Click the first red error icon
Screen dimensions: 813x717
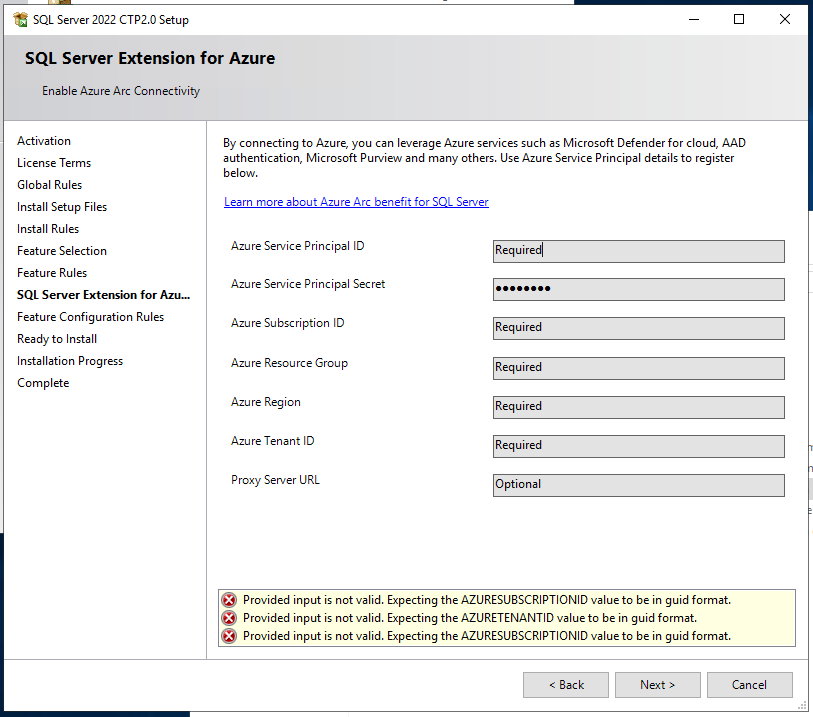[228, 599]
